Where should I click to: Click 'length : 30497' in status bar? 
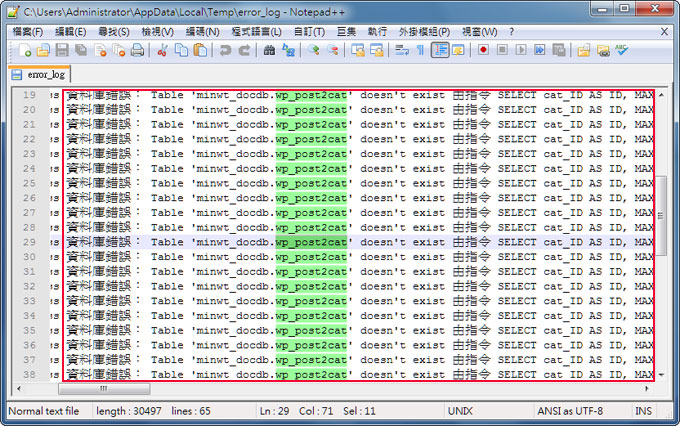click(129, 411)
